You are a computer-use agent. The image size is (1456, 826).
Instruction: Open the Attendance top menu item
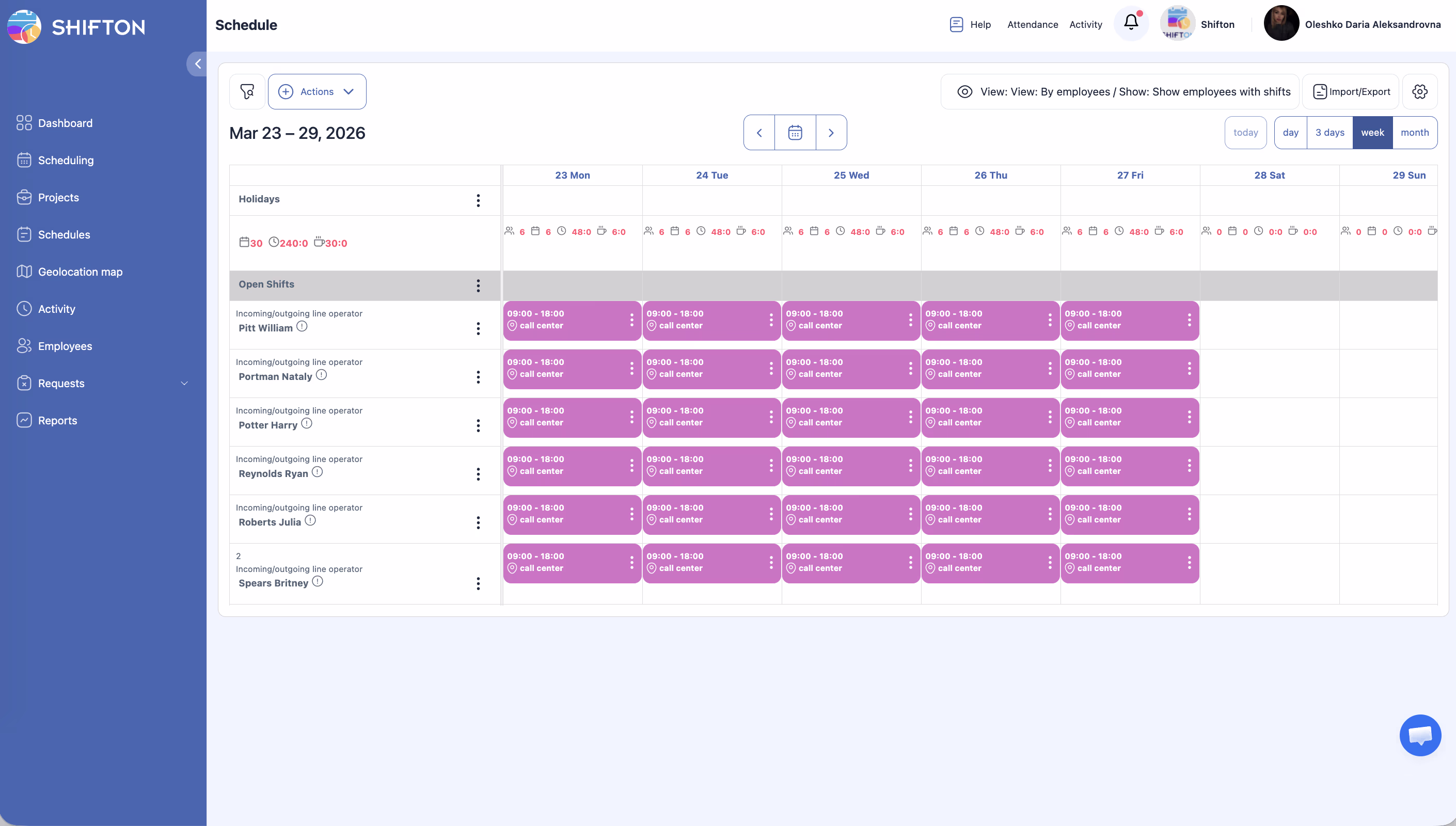(x=1032, y=24)
